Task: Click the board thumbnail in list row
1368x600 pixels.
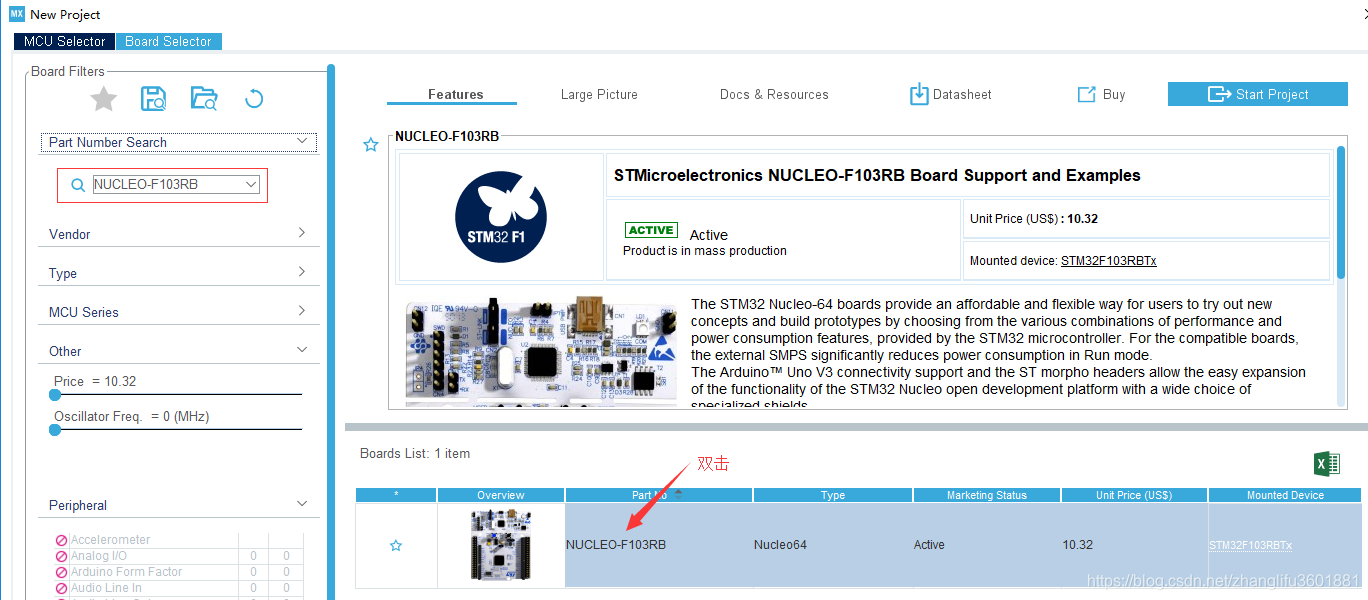Action: pos(500,545)
